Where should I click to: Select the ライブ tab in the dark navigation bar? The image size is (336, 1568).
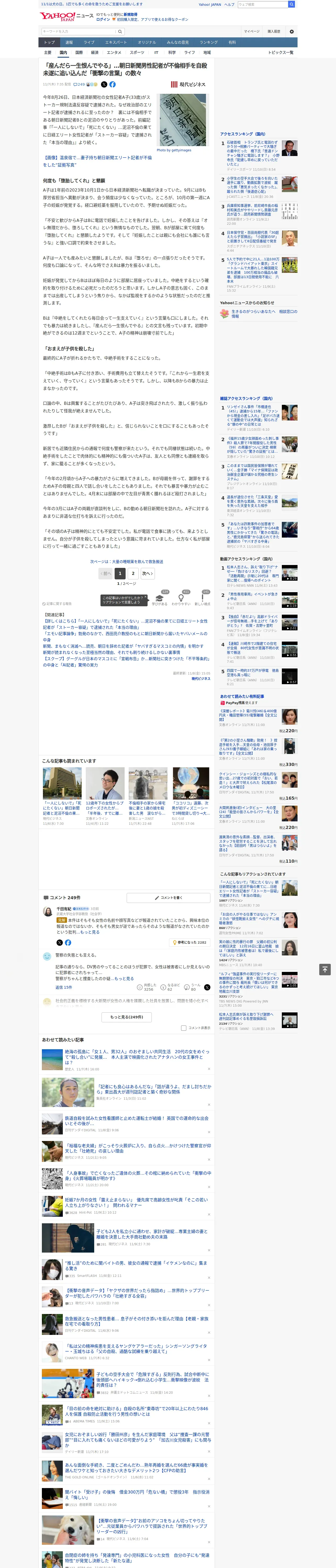click(x=89, y=43)
